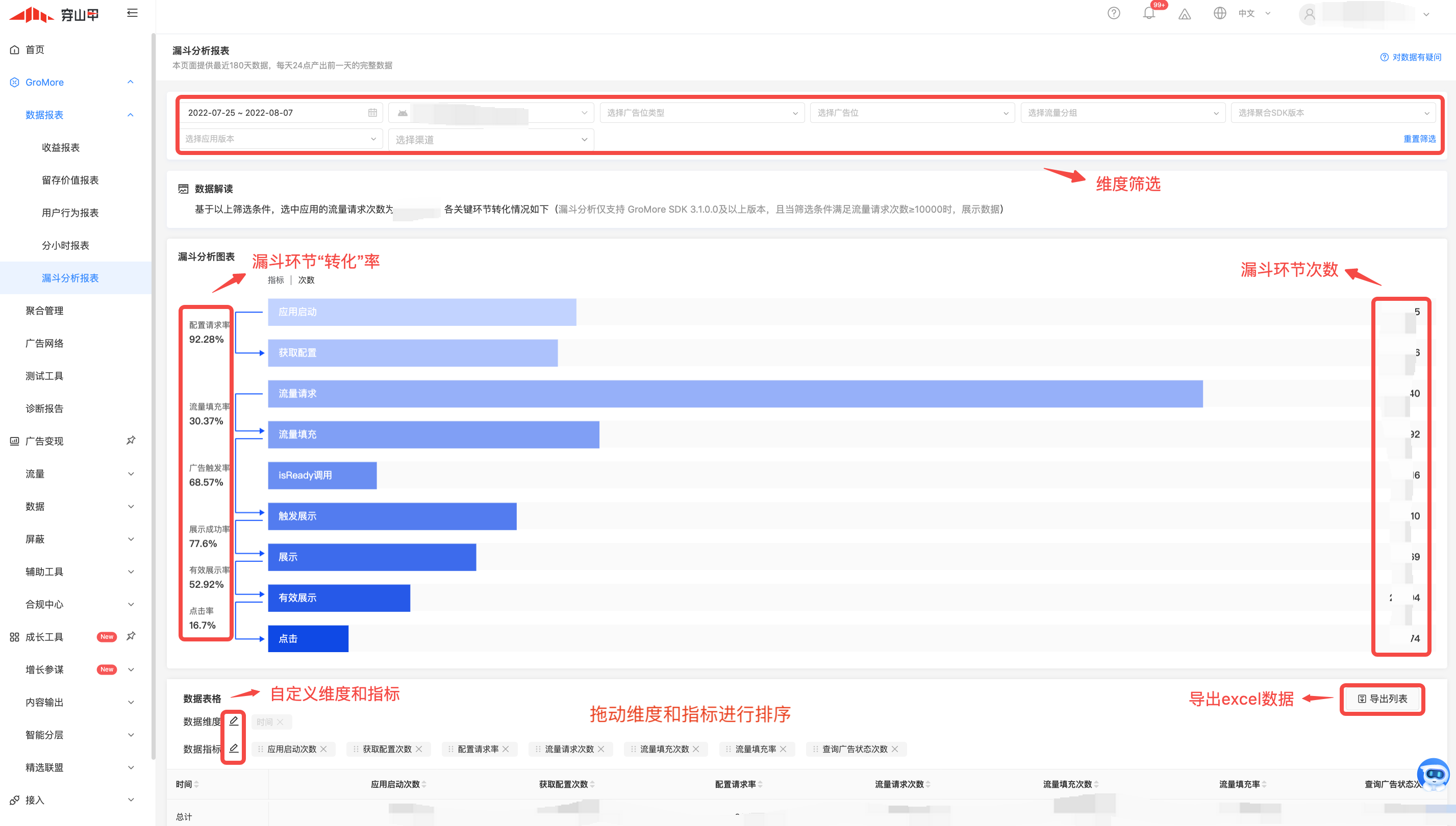Click the pin icon next to 成长工具

[x=131, y=636]
